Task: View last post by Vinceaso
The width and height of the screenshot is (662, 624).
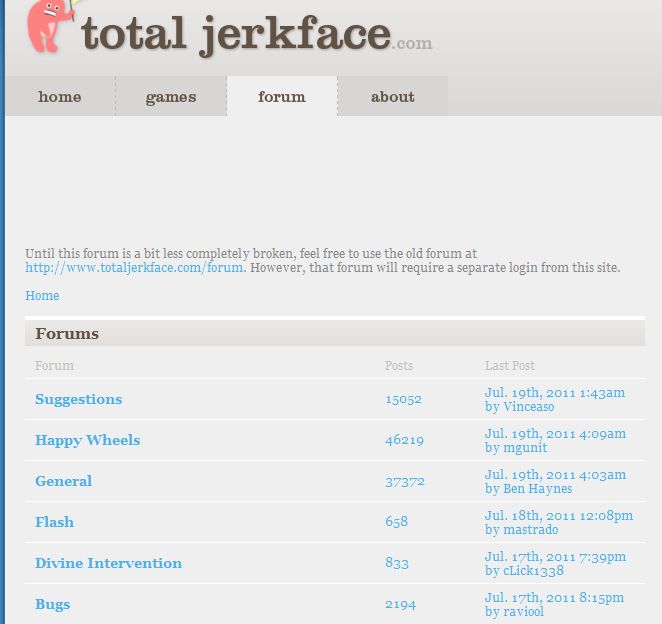Action: click(x=555, y=399)
